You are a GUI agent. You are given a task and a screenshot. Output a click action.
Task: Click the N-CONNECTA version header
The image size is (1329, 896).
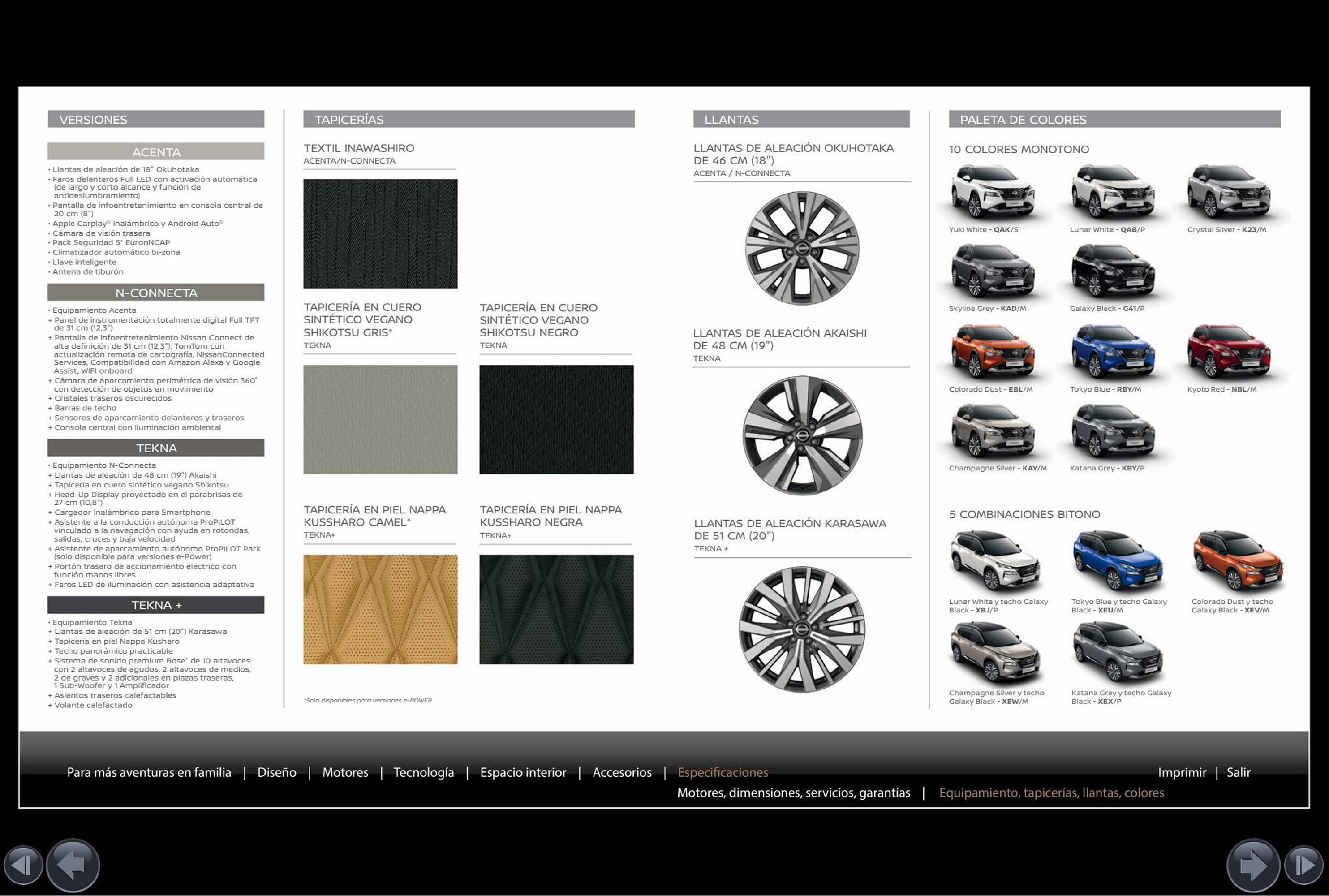(x=156, y=293)
